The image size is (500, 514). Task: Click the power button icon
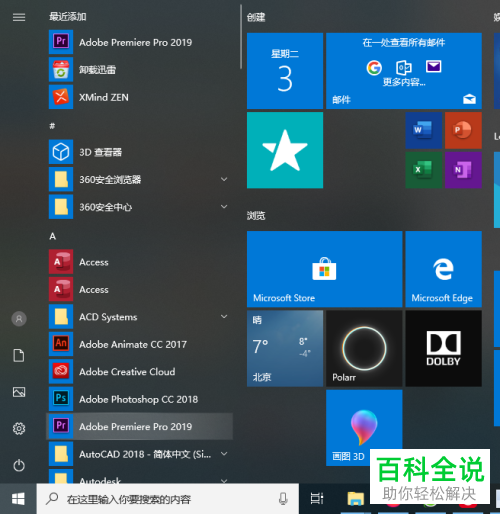click(x=19, y=465)
